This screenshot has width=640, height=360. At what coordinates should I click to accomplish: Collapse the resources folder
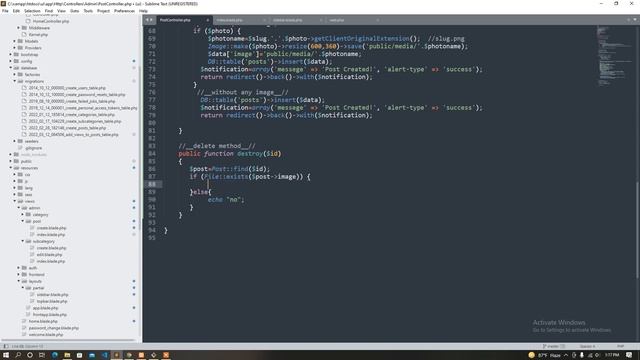[x=11, y=168]
